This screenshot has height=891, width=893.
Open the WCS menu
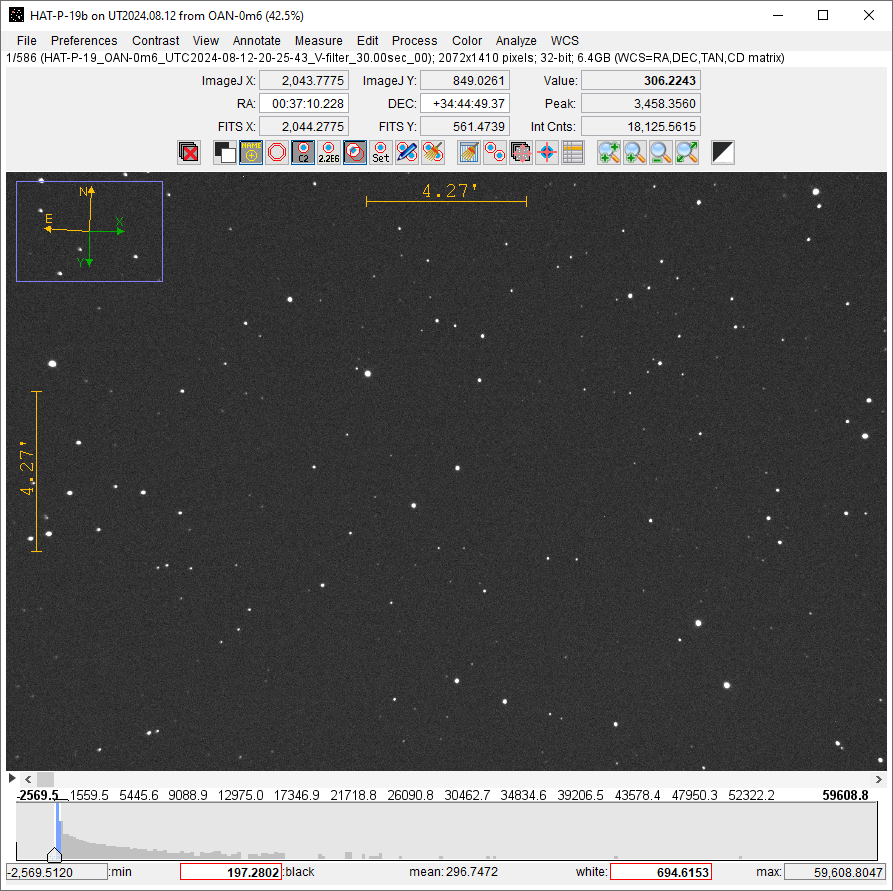(565, 41)
